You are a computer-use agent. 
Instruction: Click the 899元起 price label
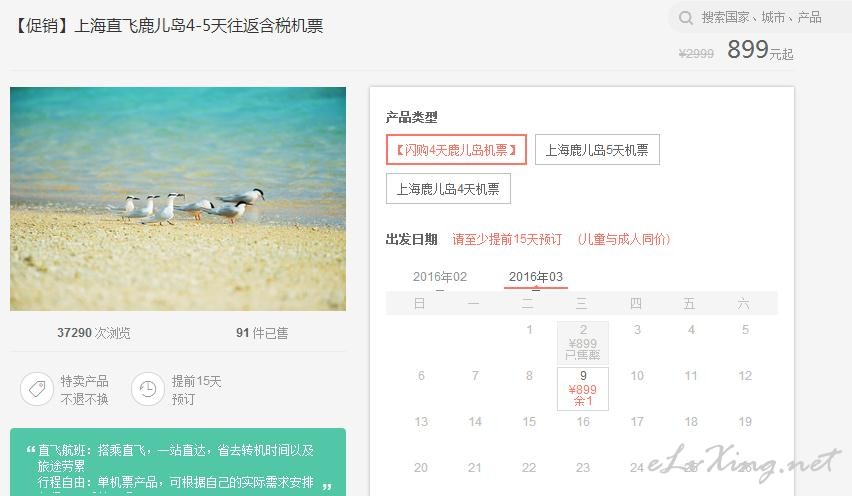[760, 49]
